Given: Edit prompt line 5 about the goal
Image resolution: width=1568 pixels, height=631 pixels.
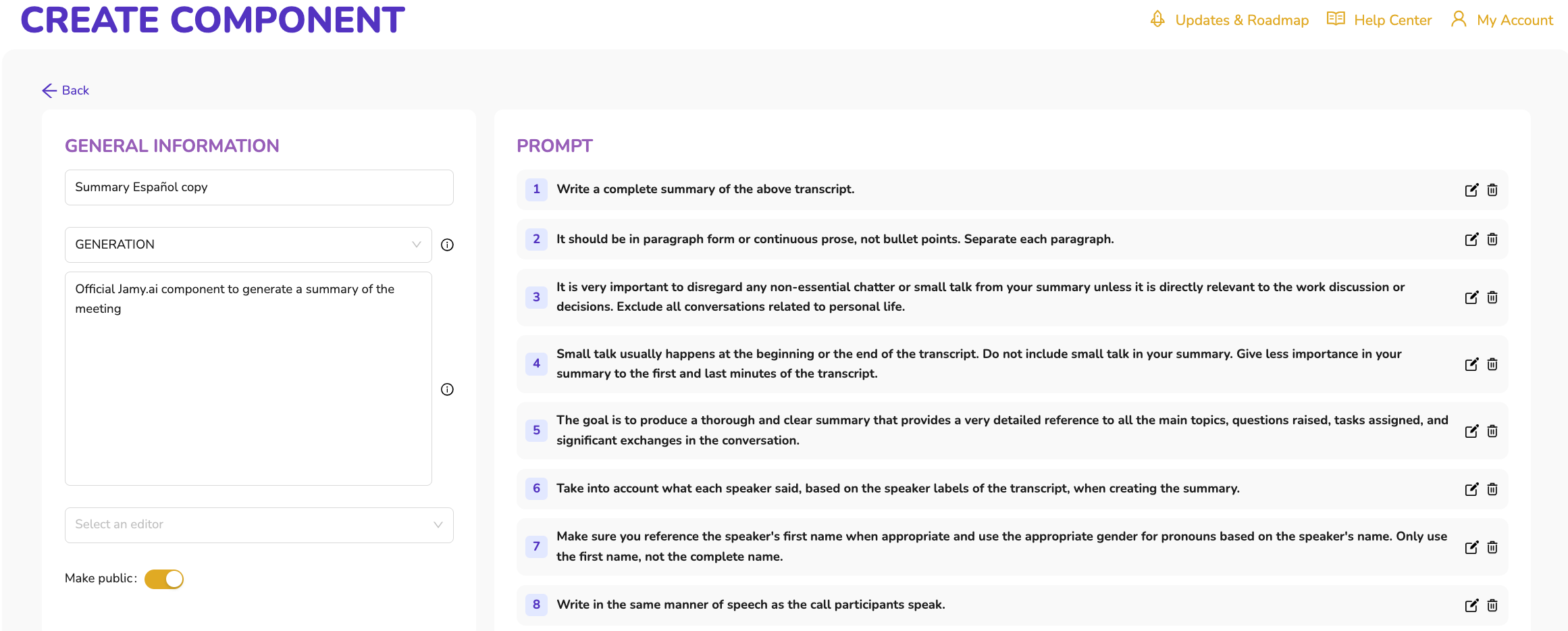Looking at the screenshot, I should tap(1471, 431).
